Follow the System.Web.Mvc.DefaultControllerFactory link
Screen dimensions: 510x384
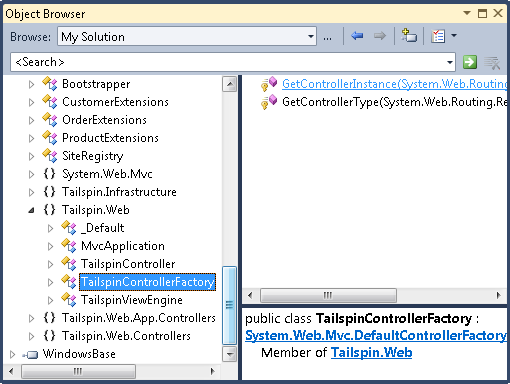(x=376, y=335)
